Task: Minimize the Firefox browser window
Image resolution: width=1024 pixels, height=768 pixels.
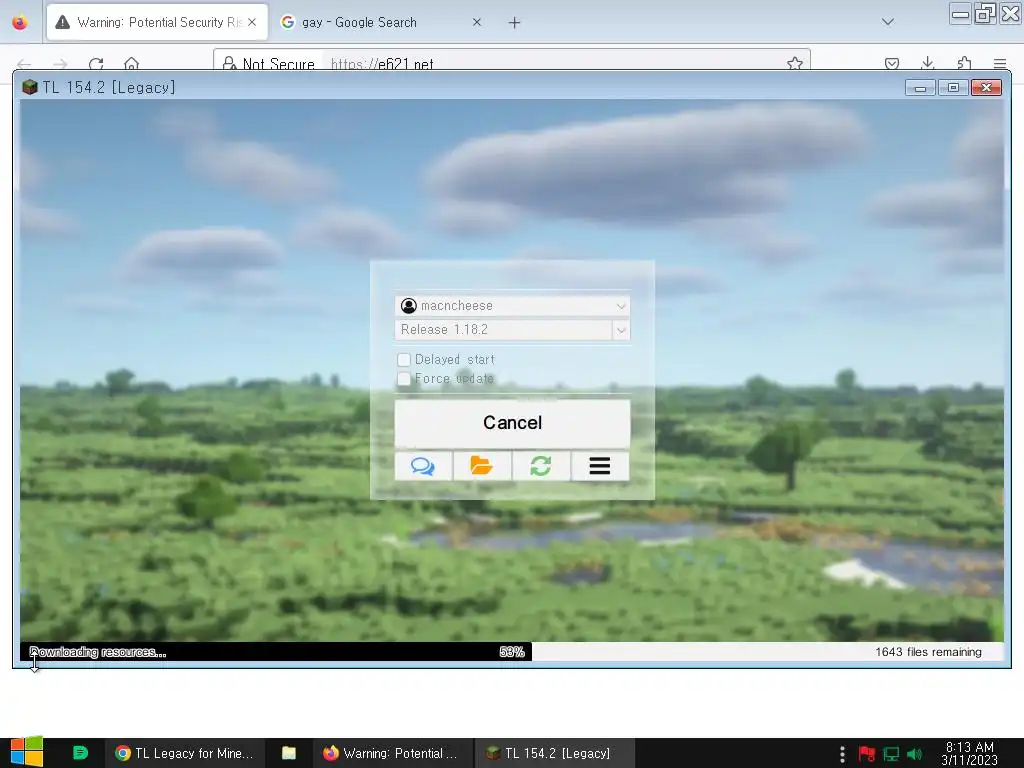Action: [x=960, y=14]
